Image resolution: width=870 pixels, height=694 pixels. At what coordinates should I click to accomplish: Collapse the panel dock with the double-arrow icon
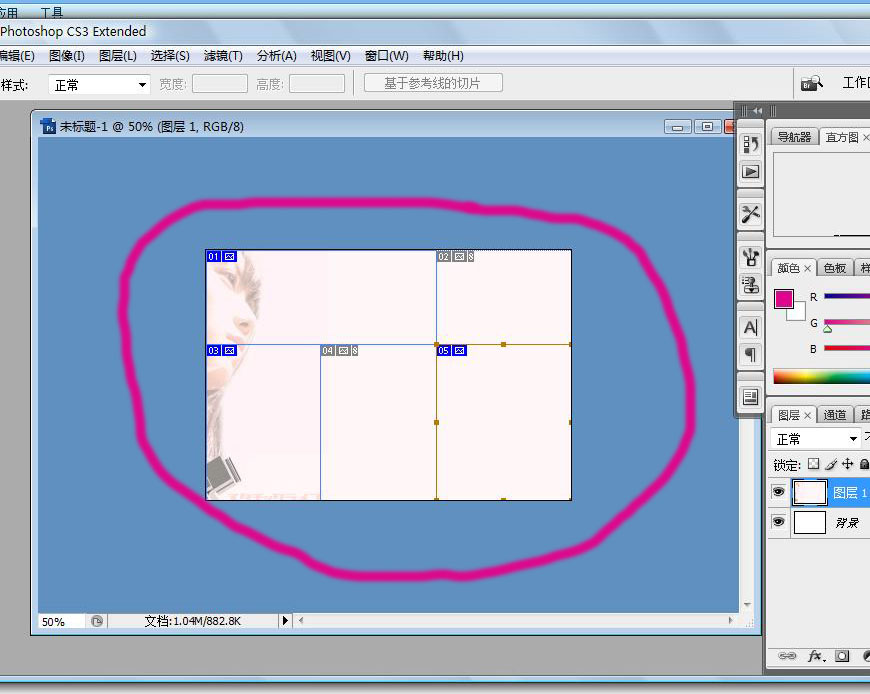(x=757, y=110)
